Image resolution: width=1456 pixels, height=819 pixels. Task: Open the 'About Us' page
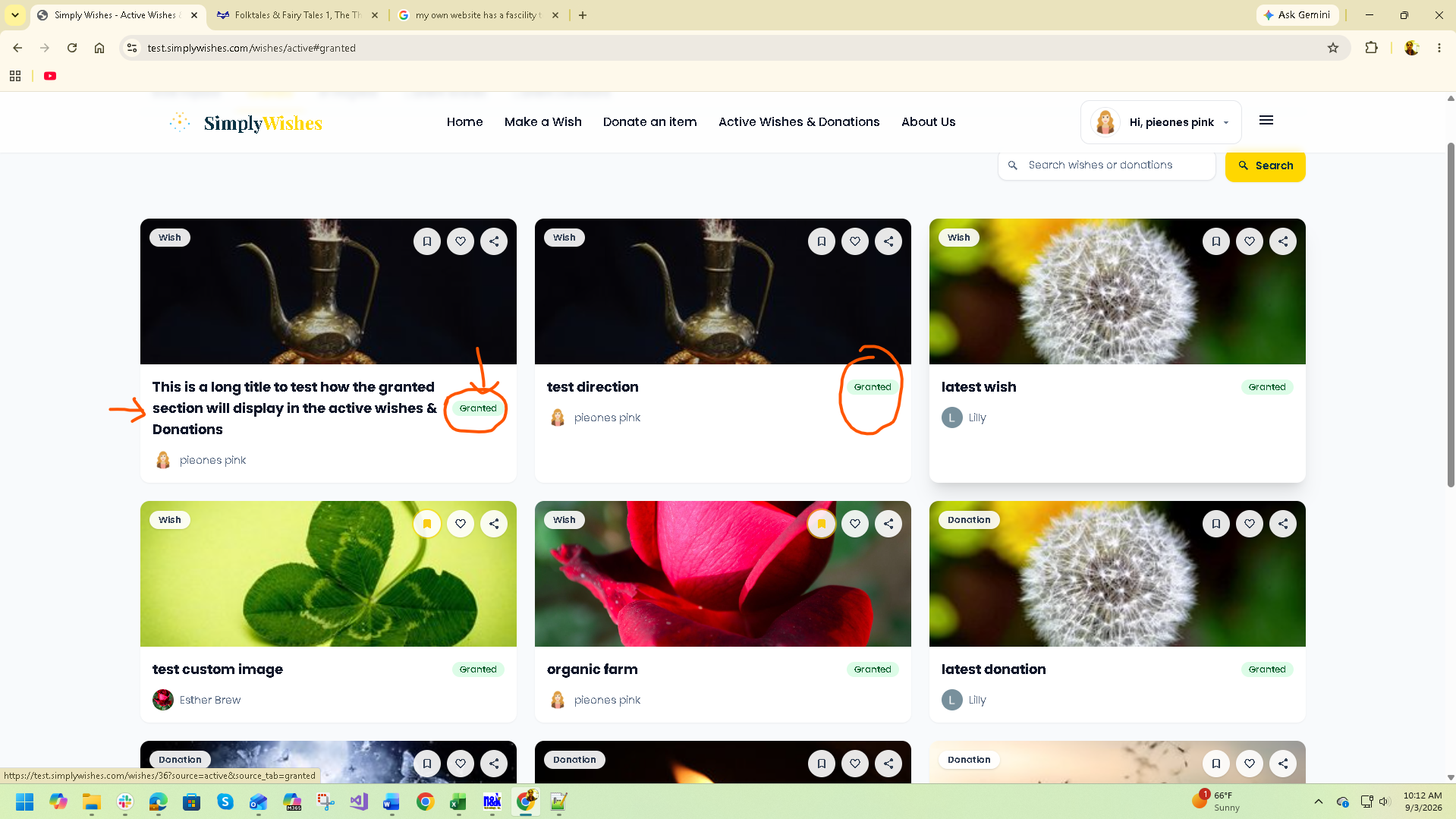point(929,122)
